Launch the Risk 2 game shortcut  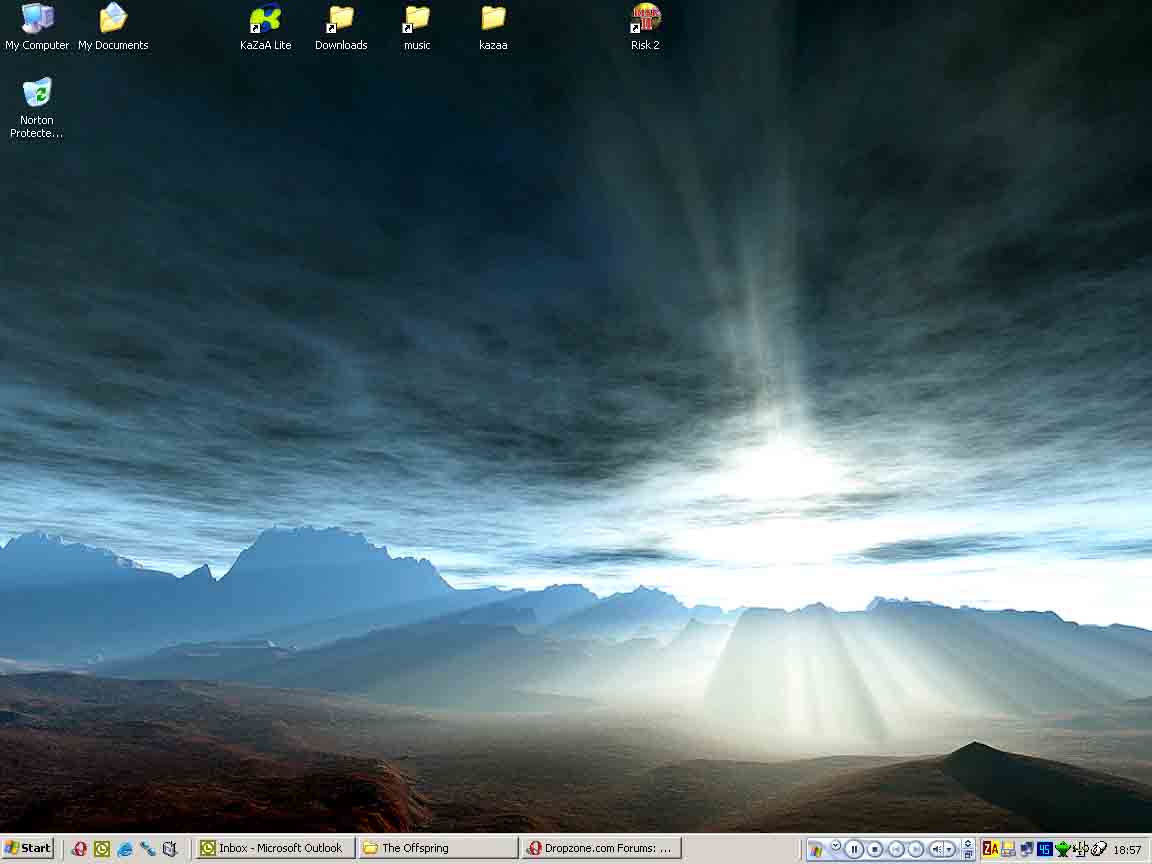645,20
